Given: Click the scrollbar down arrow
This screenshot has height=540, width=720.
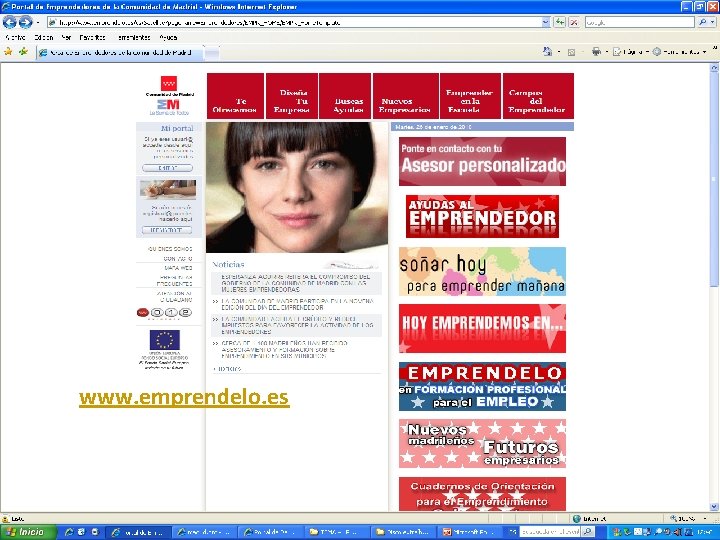Looking at the screenshot, I should 714,507.
